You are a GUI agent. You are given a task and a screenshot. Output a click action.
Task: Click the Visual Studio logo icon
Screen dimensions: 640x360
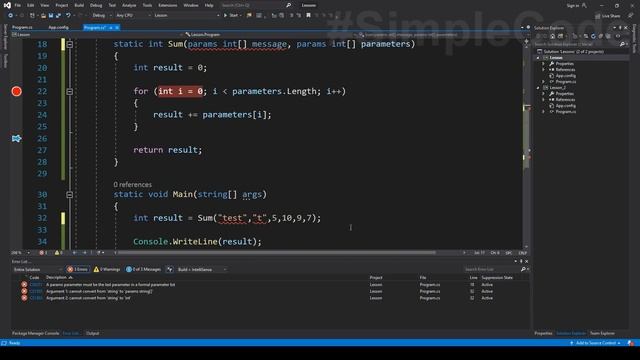7,5
